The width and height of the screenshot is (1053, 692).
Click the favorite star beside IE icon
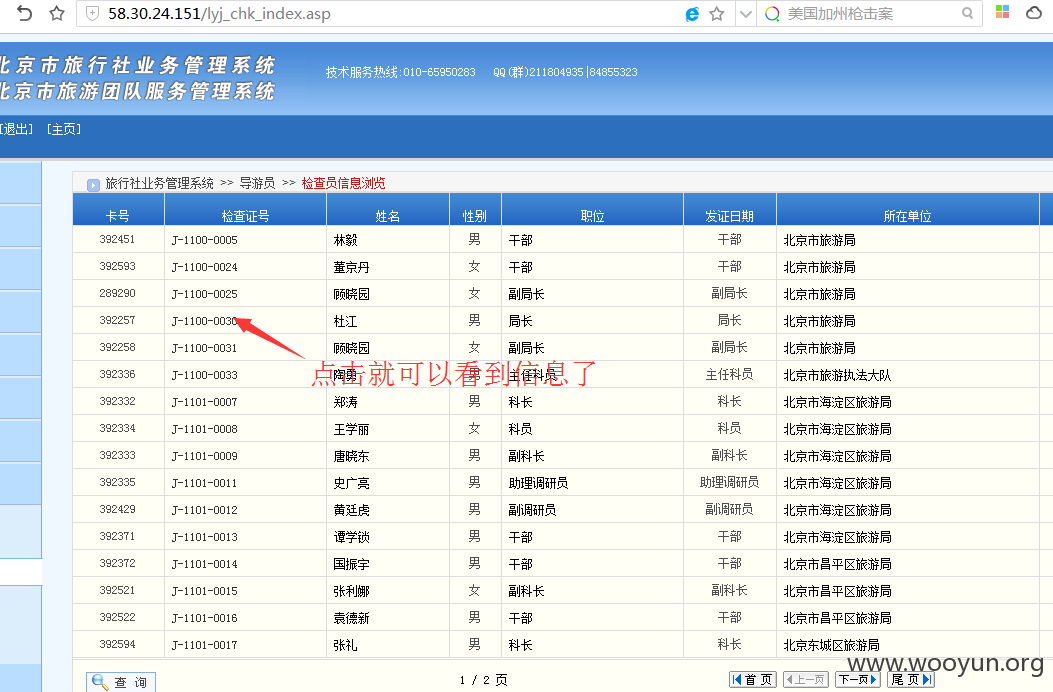click(x=717, y=13)
